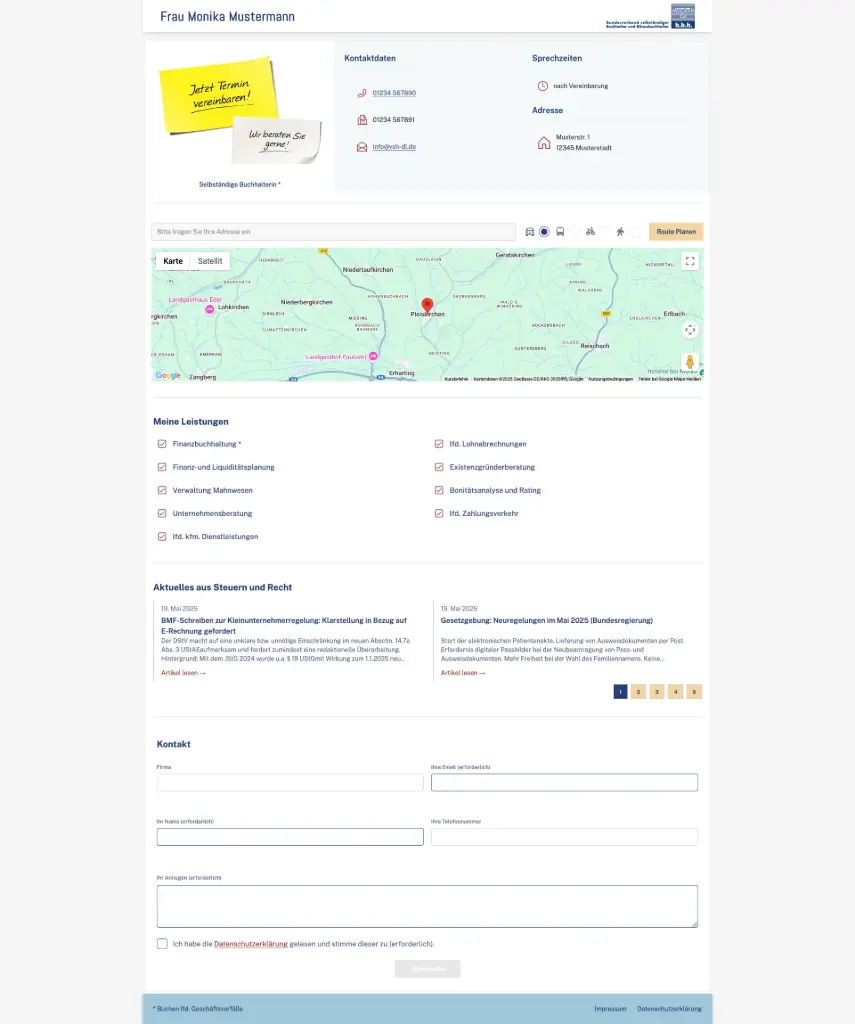Viewport: 855px width, 1024px height.
Task: Click the phone icon beside 01234 587890
Action: pos(361,94)
